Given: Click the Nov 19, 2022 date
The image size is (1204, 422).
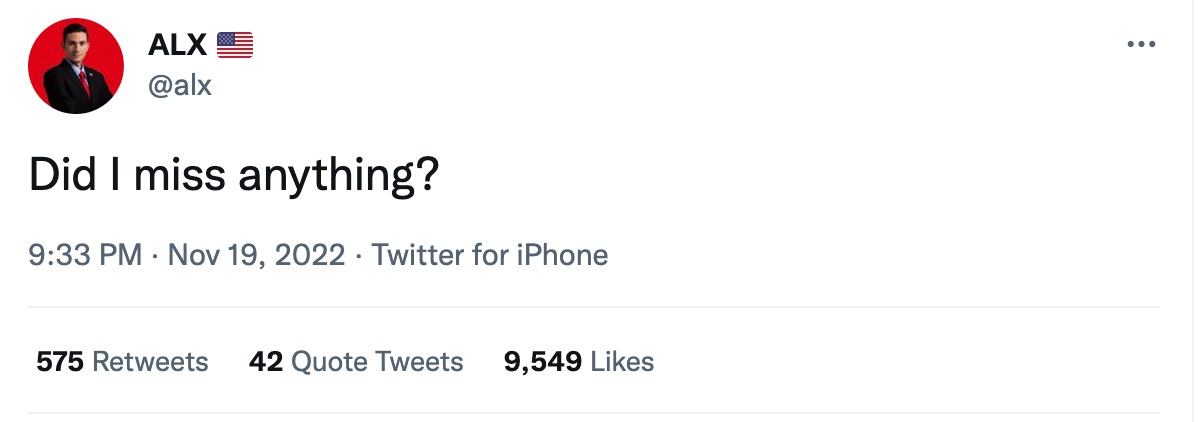Looking at the screenshot, I should pos(257,255).
